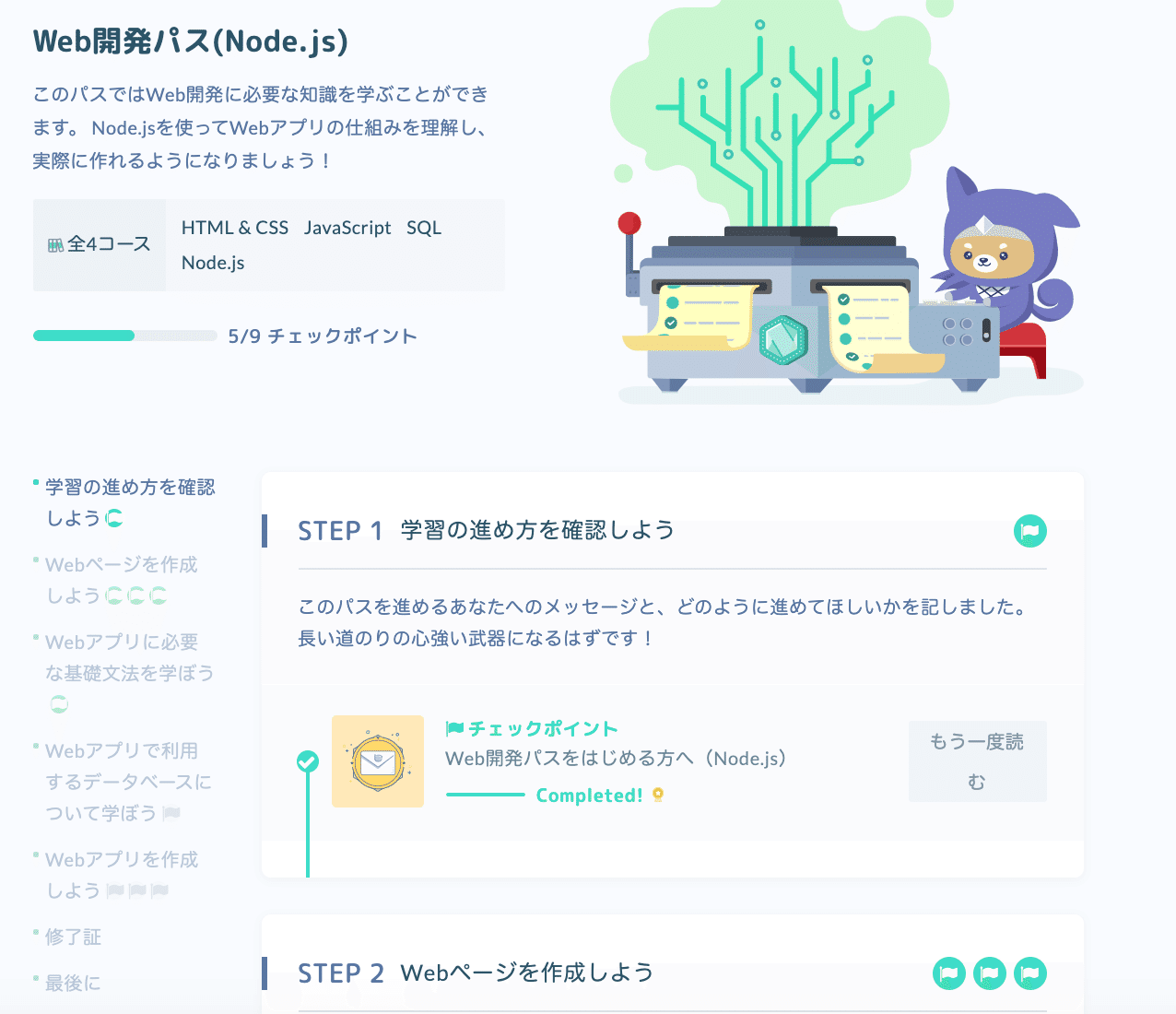Viewport: 1176px width, 1014px height.
Task: Click the last flag icon in STEP 2
Action: (1030, 973)
